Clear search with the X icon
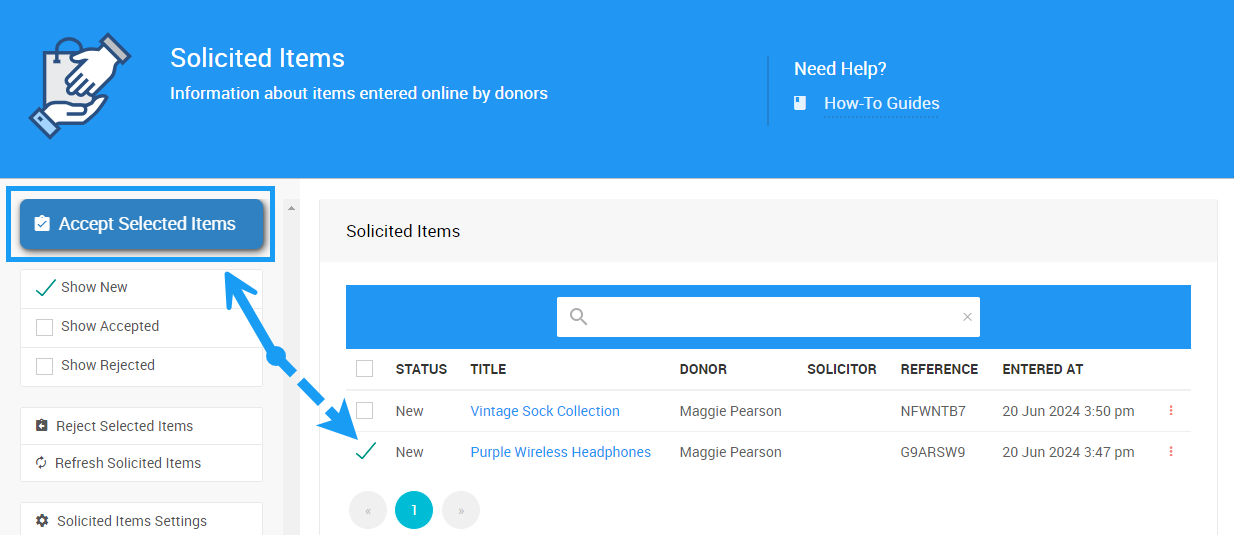The width and height of the screenshot is (1234, 535). (967, 317)
